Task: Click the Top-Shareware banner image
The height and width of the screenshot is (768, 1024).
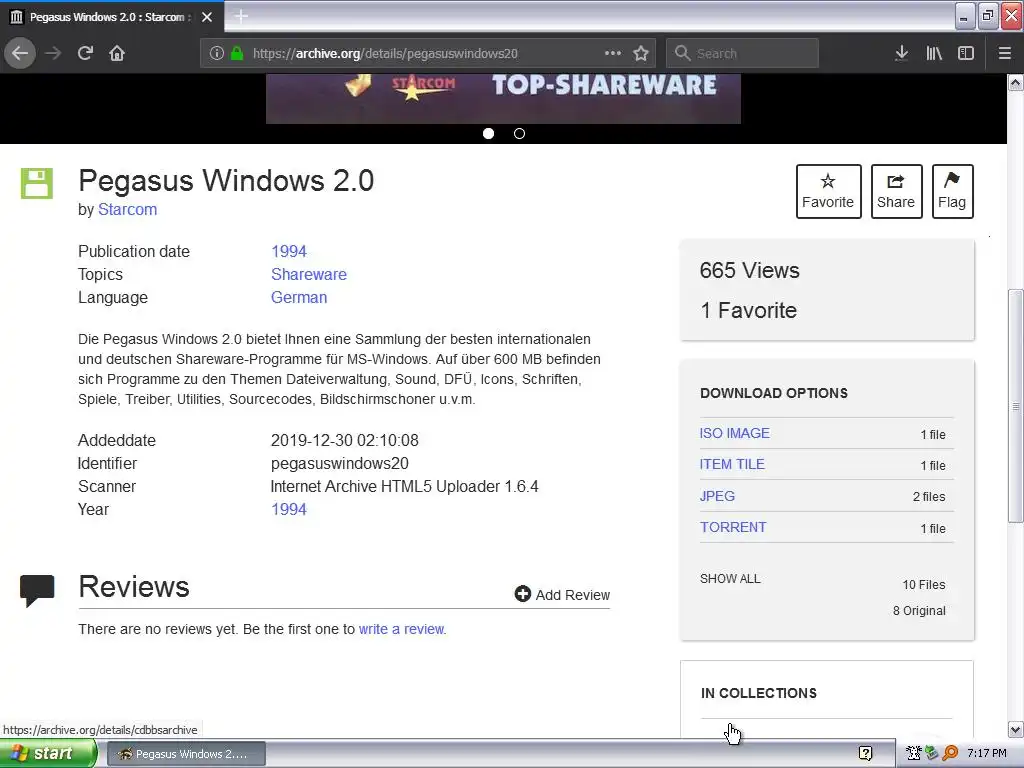Action: pyautogui.click(x=504, y=99)
